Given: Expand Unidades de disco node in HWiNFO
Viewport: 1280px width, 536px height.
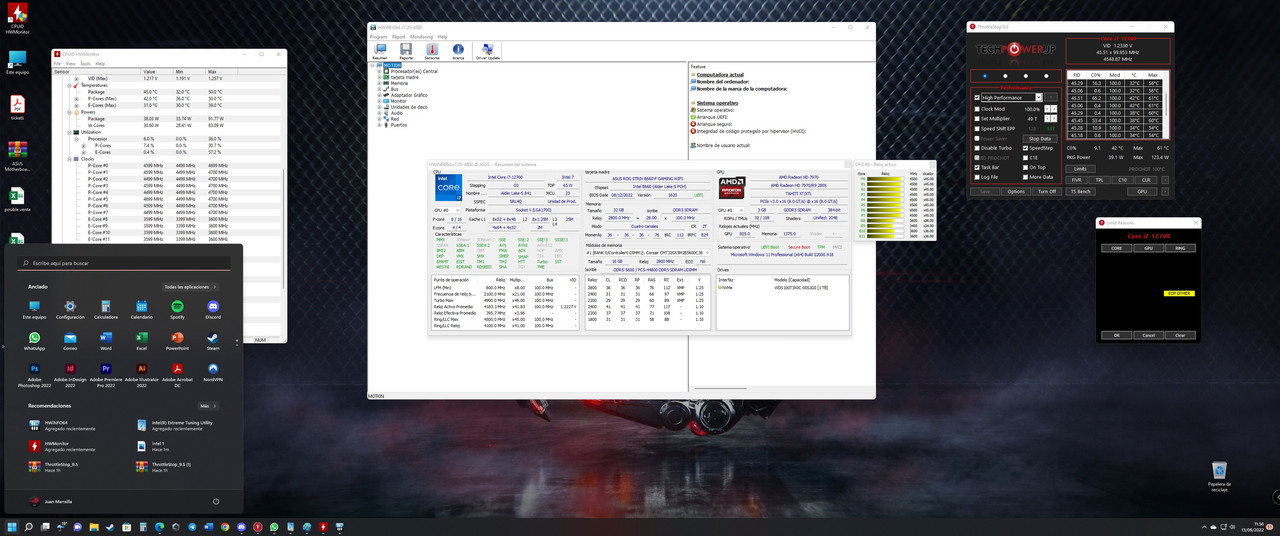Looking at the screenshot, I should (379, 107).
